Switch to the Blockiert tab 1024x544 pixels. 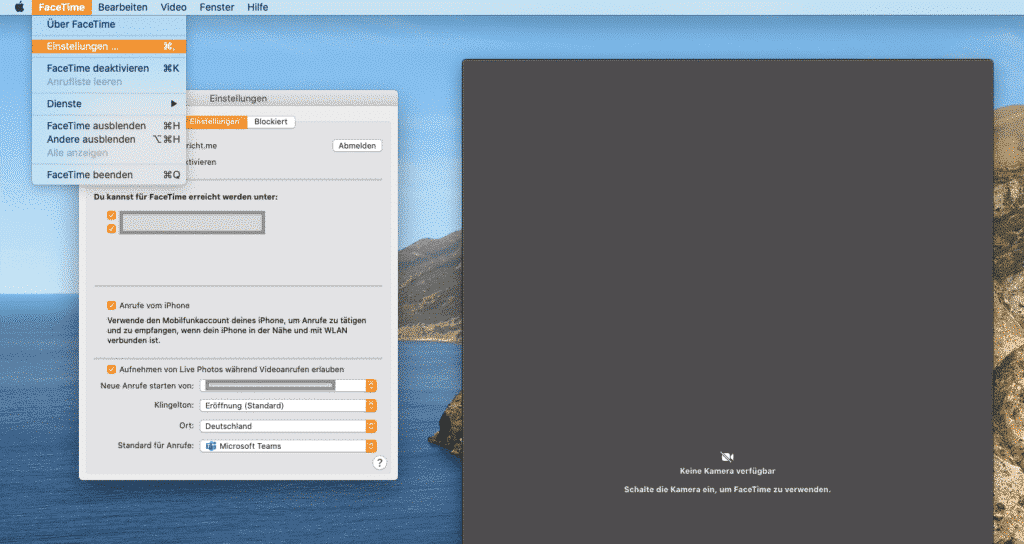click(271, 121)
